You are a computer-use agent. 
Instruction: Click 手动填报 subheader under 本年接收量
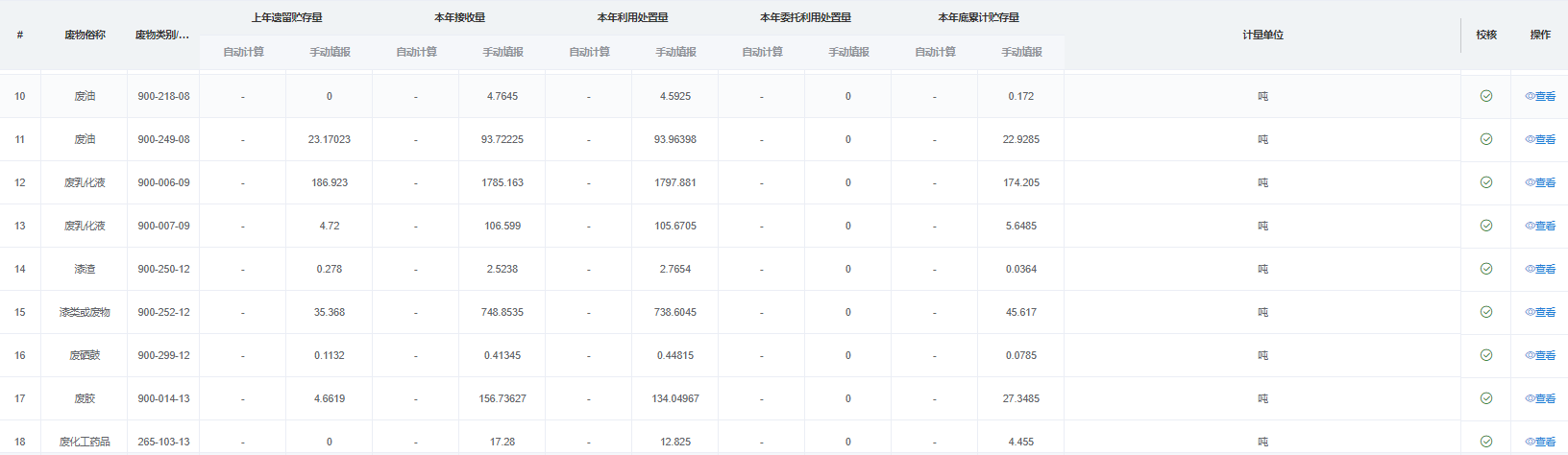coord(502,52)
